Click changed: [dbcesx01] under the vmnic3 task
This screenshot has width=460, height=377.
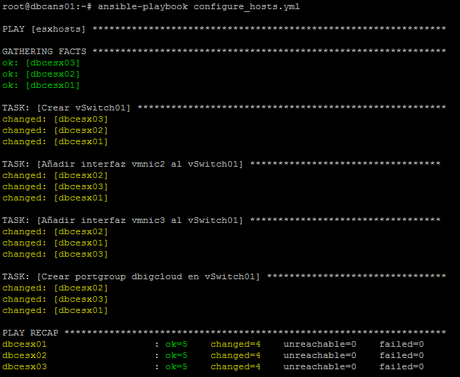55,243
